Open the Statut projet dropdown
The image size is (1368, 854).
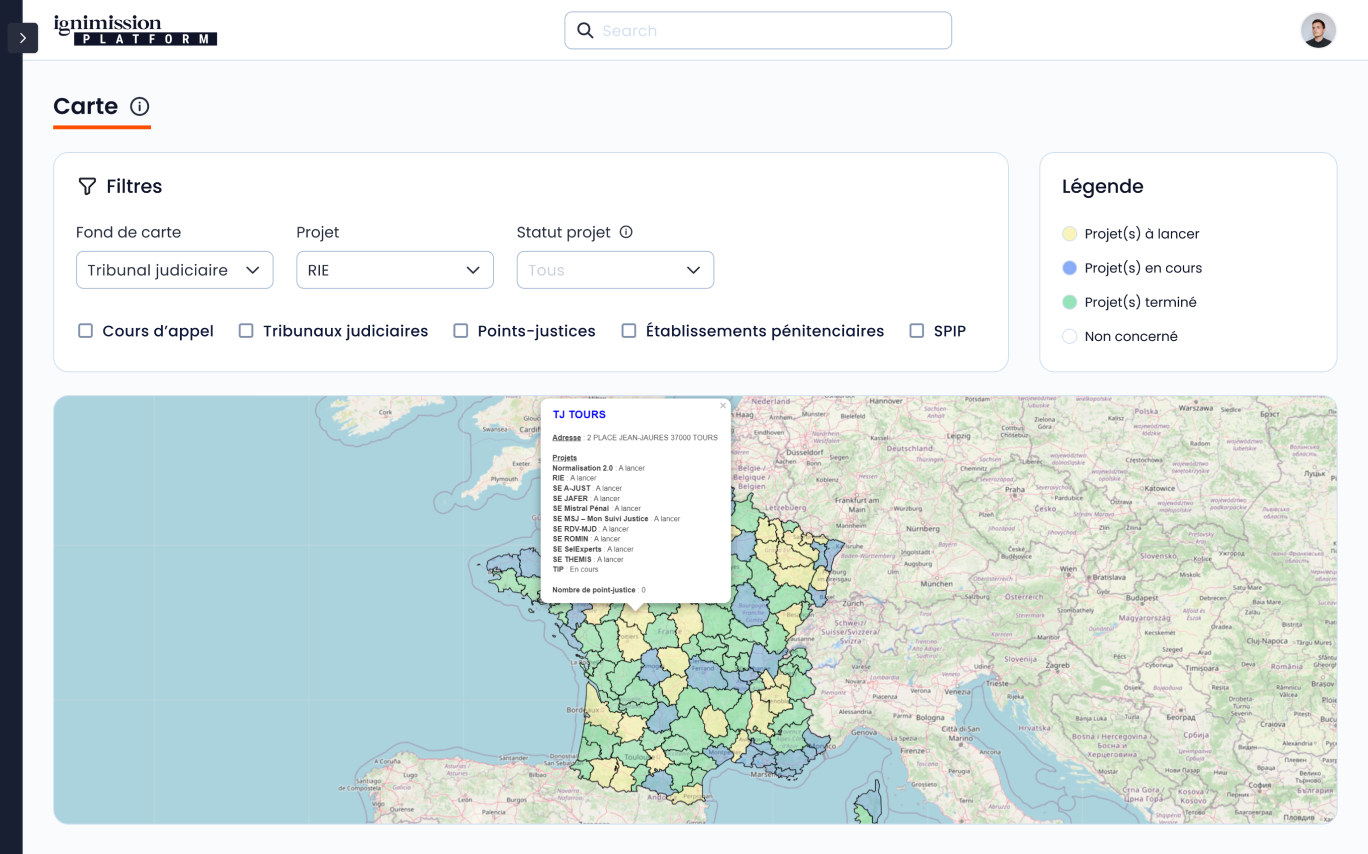[x=615, y=270]
